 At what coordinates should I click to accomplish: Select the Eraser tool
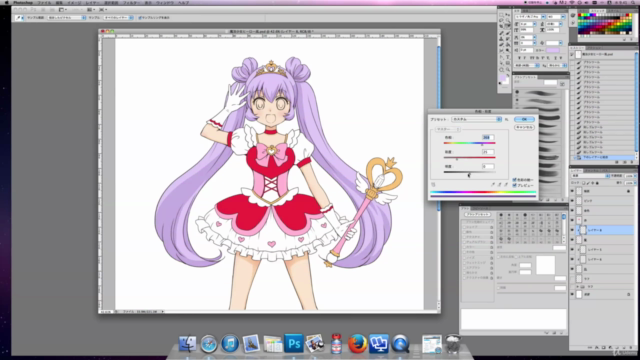click(501, 44)
